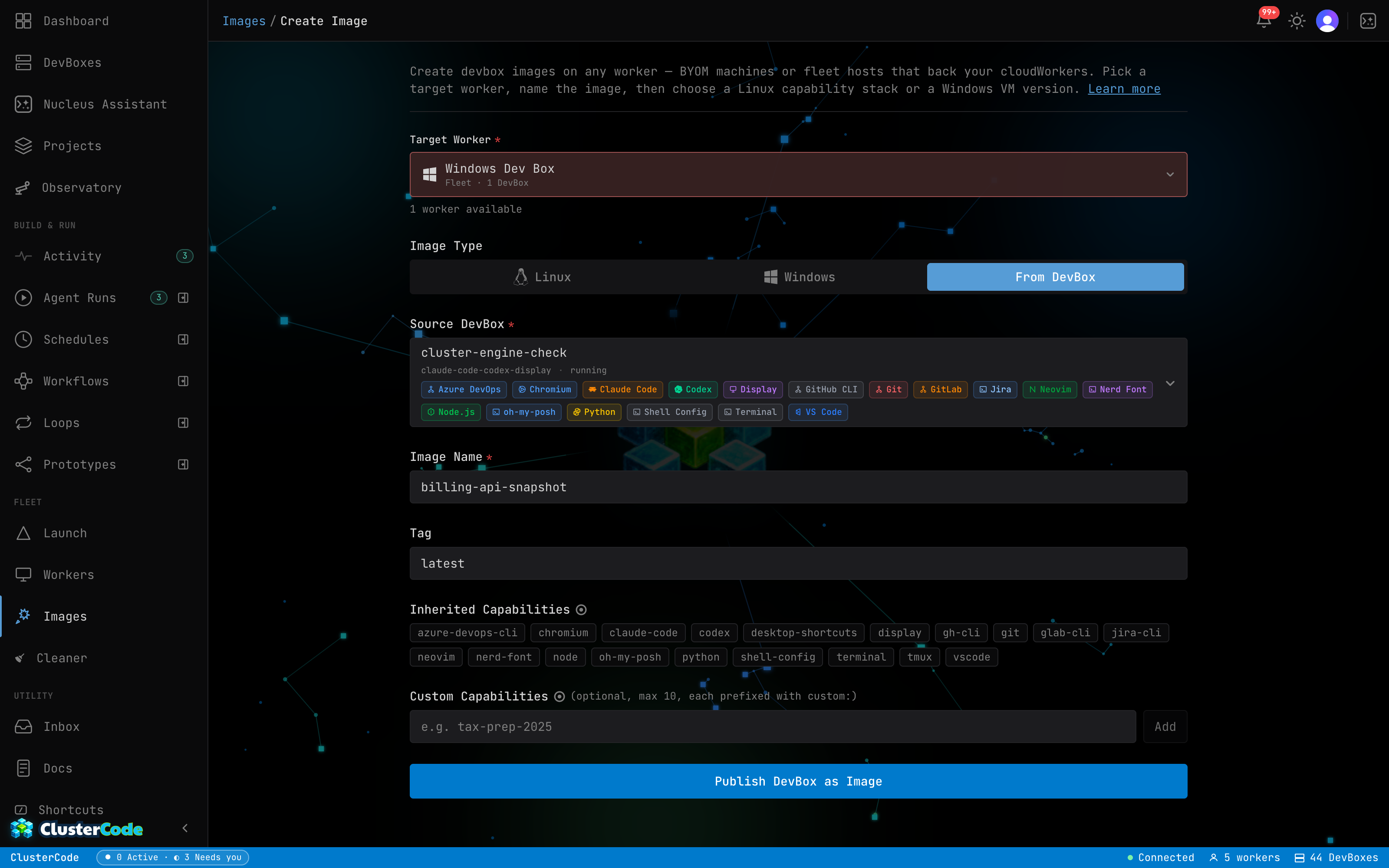Click the Shortcuts keyboard icon
The width and height of the screenshot is (1389, 868).
click(21, 809)
